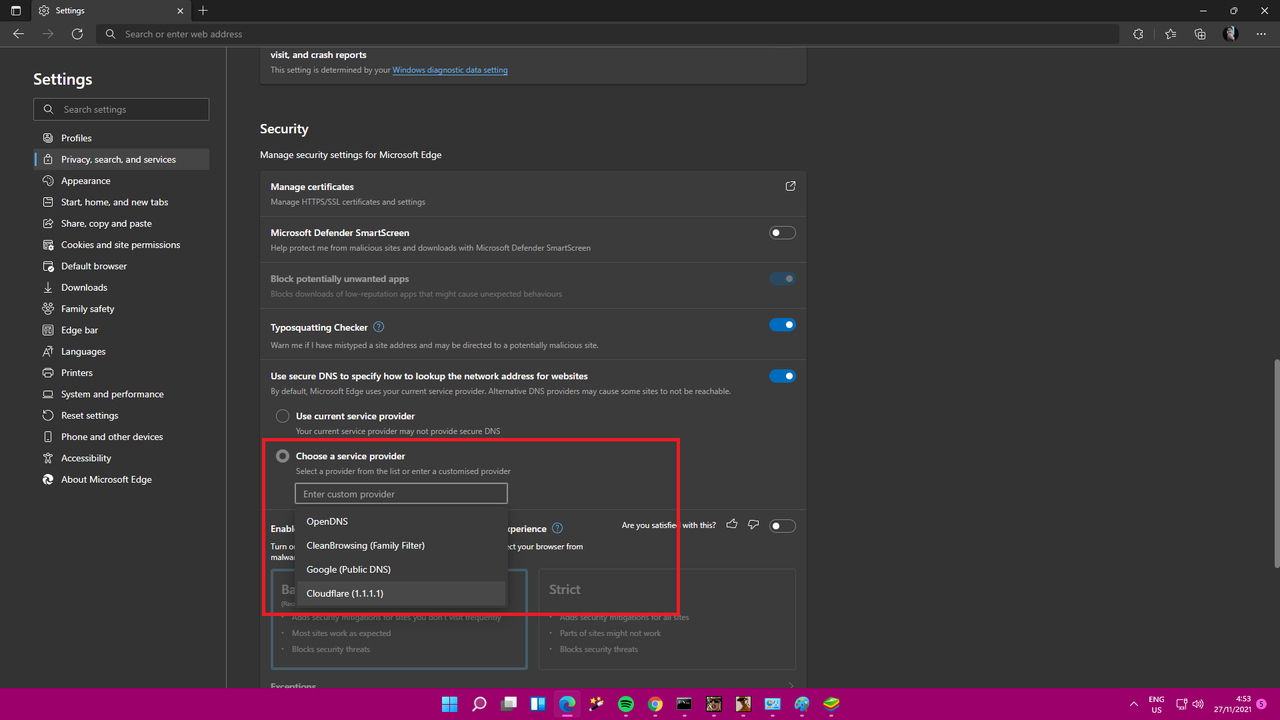Open Privacy, search, and services section

click(x=121, y=159)
